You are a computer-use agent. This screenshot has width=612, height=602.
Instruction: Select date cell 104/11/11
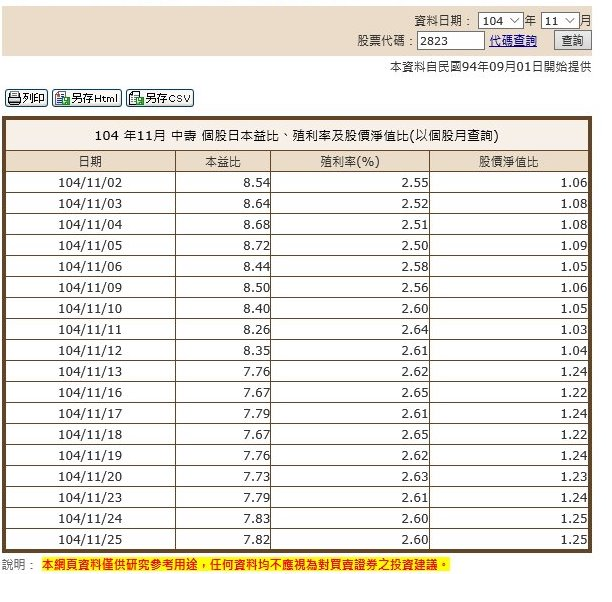click(90, 329)
